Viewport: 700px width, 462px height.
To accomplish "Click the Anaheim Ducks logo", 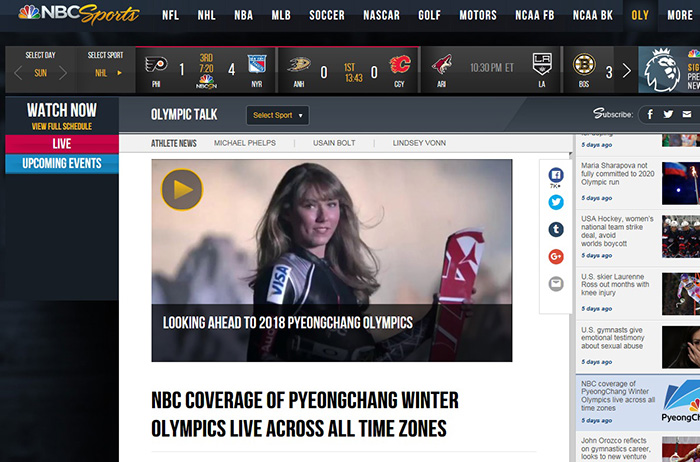I will coord(299,64).
